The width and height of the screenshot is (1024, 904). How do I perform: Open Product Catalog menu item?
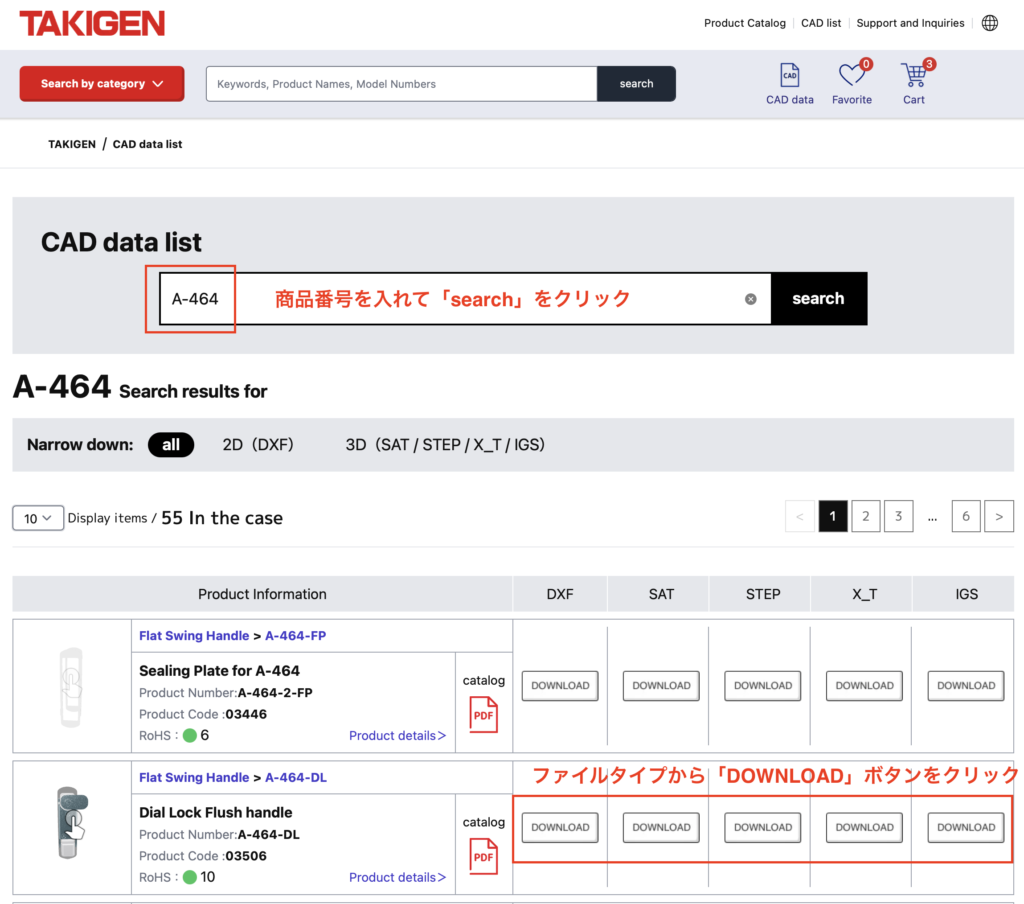coord(744,23)
